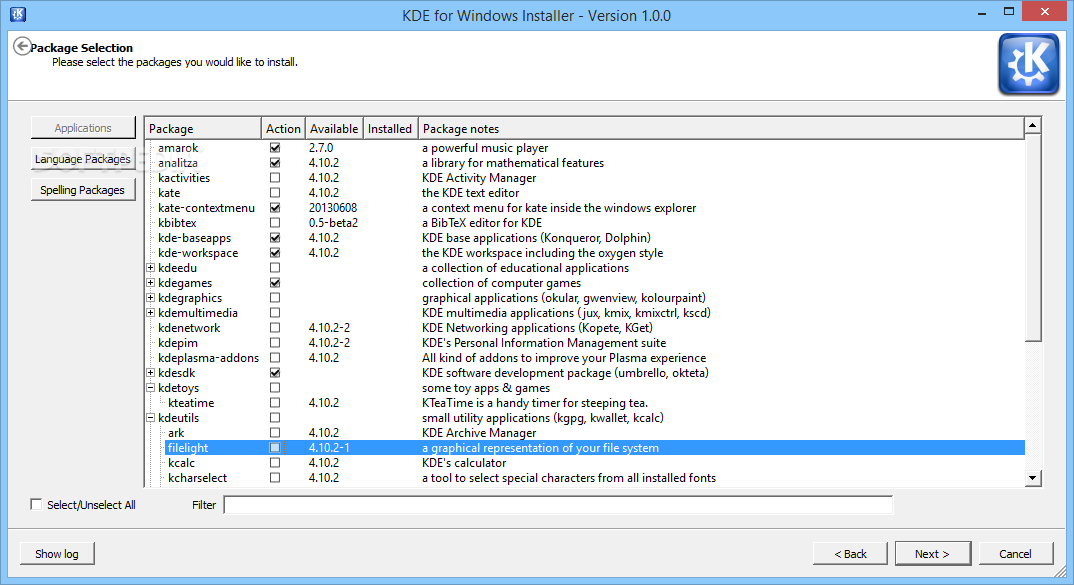Switch to Language Packages

point(83,159)
